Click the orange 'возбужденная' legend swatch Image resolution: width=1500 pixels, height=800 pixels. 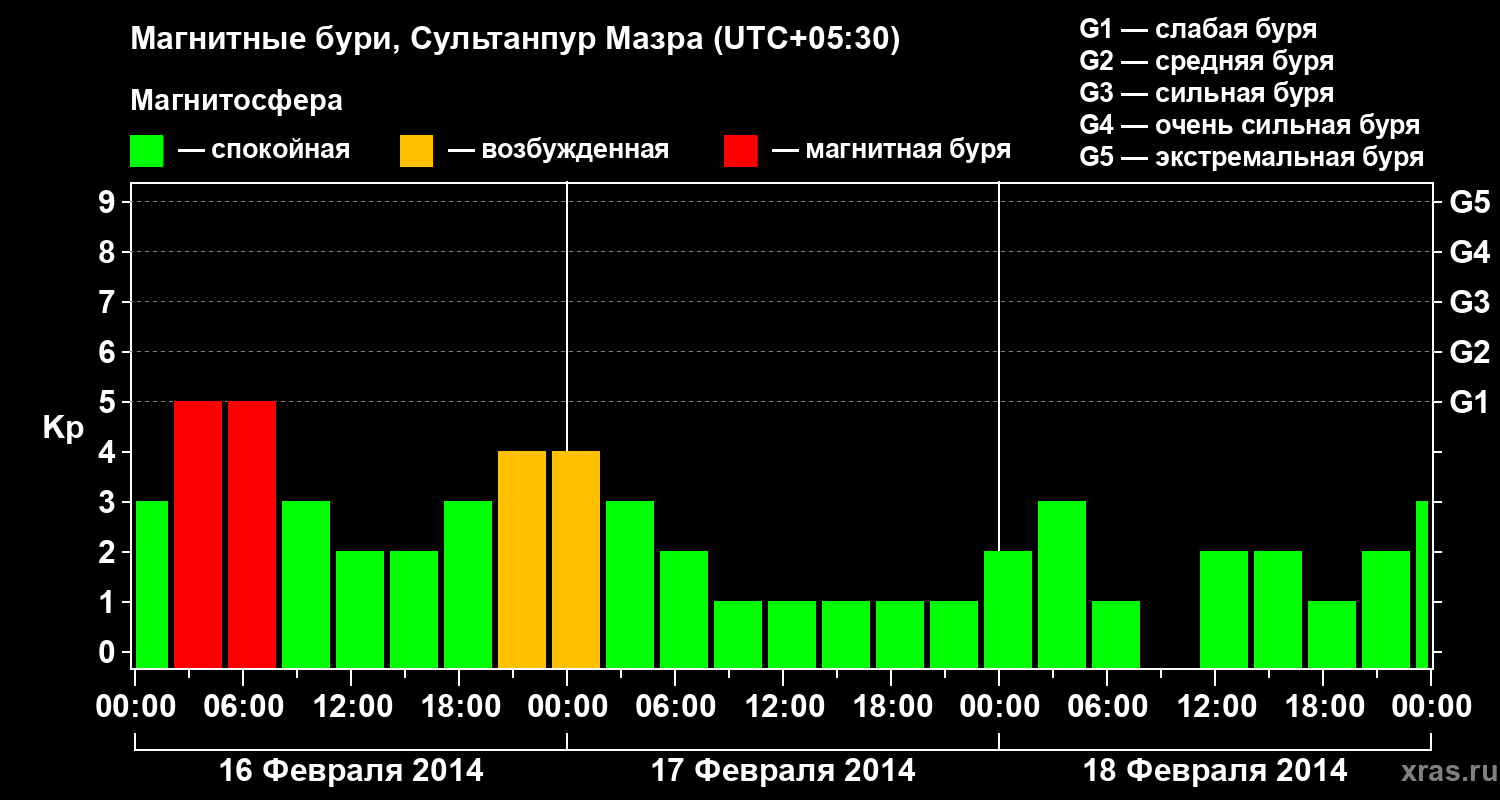pos(416,150)
